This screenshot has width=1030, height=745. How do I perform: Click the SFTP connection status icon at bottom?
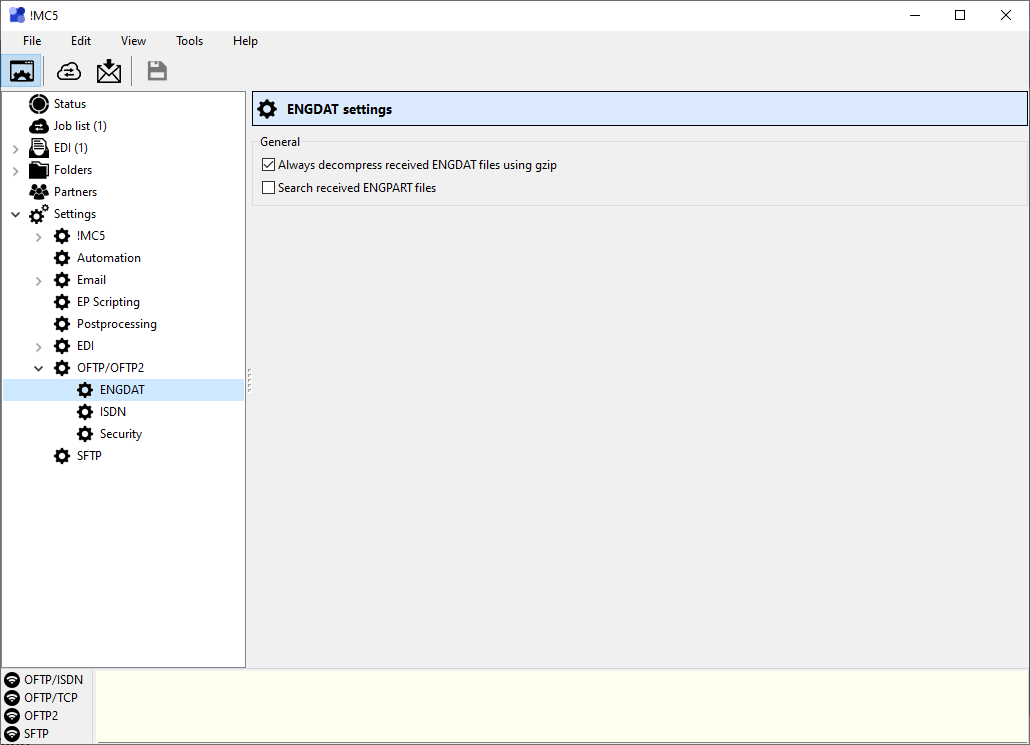12,734
